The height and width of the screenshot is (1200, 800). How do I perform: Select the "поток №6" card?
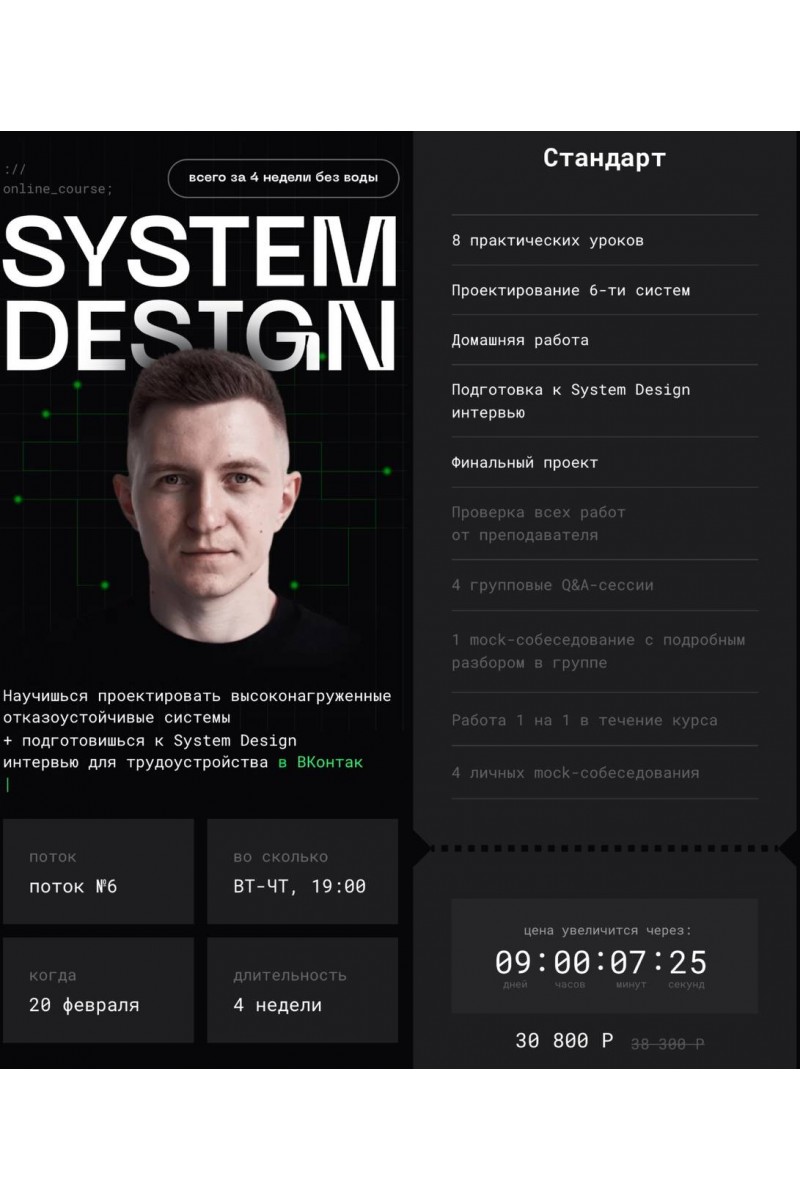point(98,871)
